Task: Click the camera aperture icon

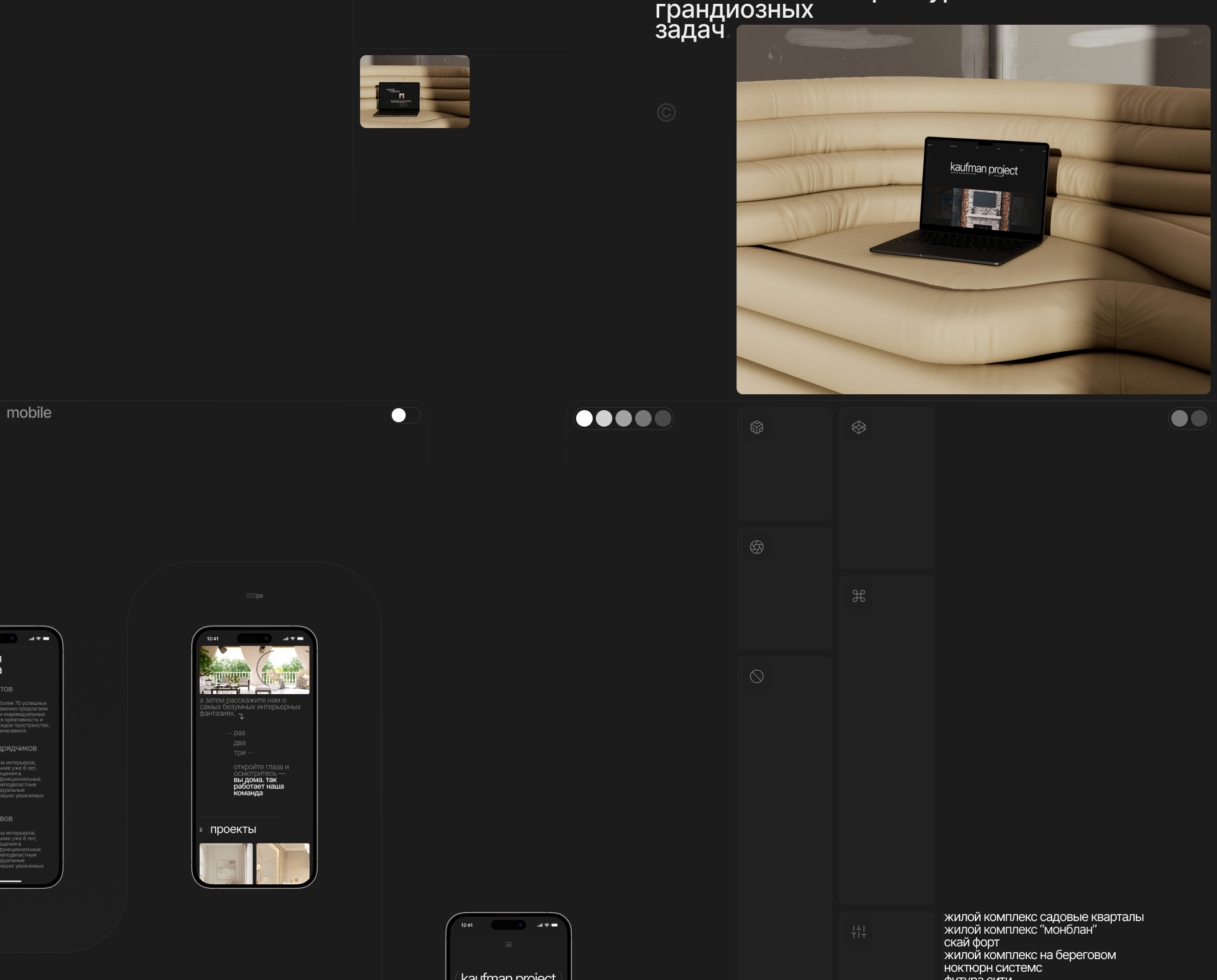Action: 757,547
